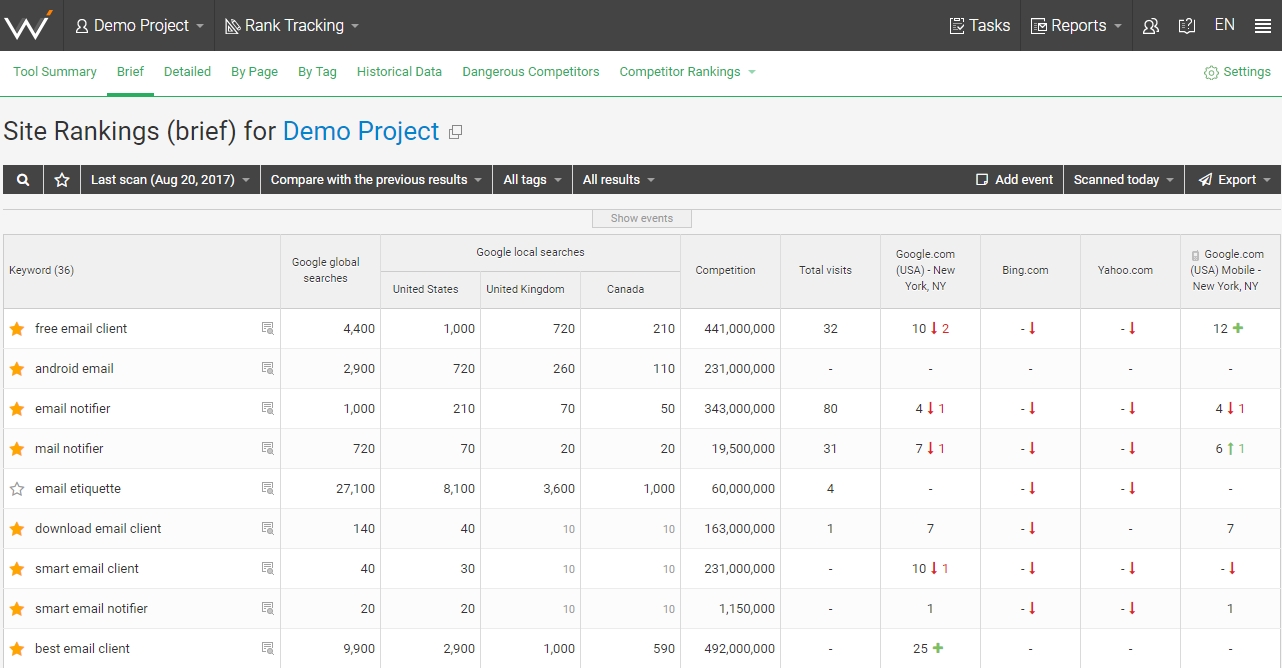The image size is (1282, 668).
Task: Change language via EN button
Action: [x=1224, y=25]
